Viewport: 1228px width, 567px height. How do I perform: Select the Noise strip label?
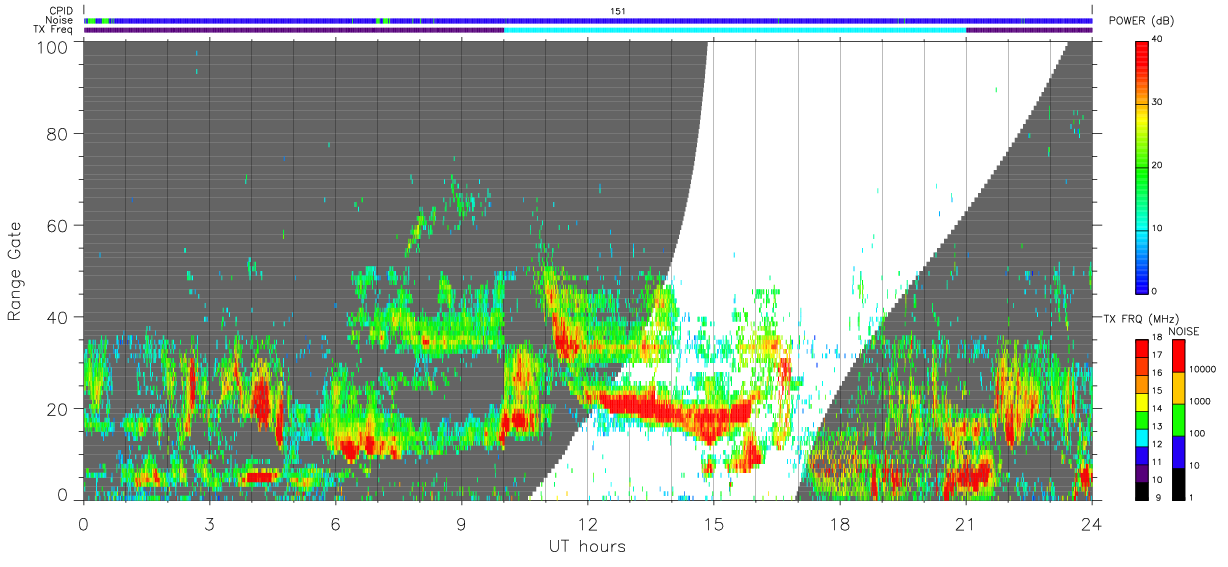pyautogui.click(x=61, y=20)
